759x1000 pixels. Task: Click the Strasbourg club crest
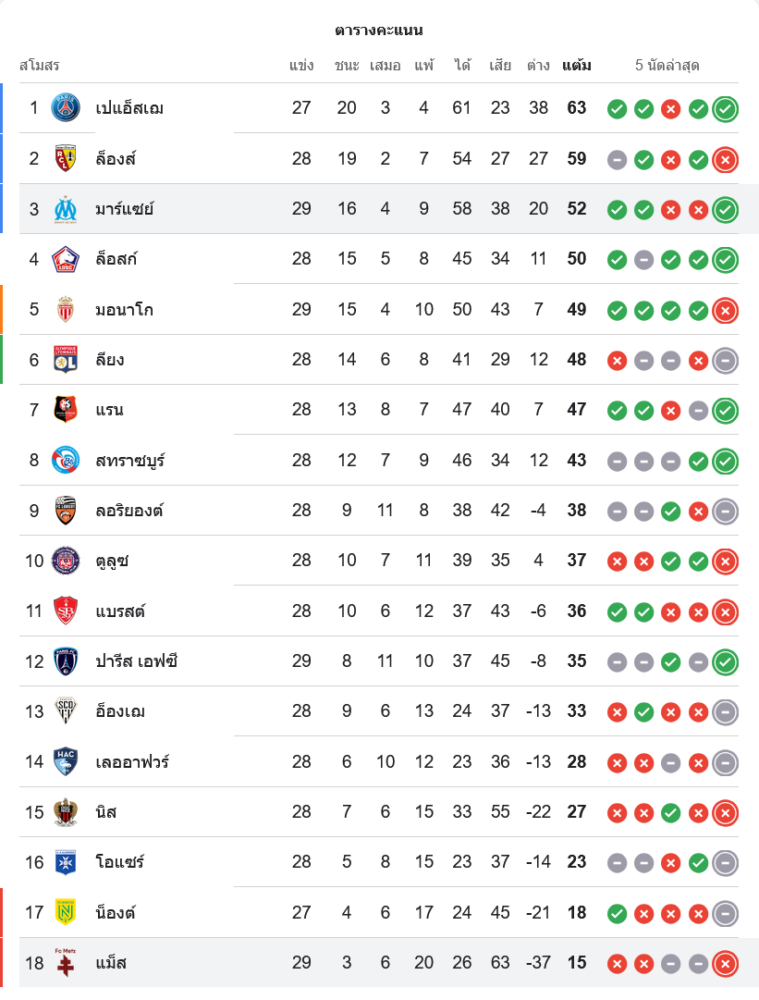pos(66,460)
